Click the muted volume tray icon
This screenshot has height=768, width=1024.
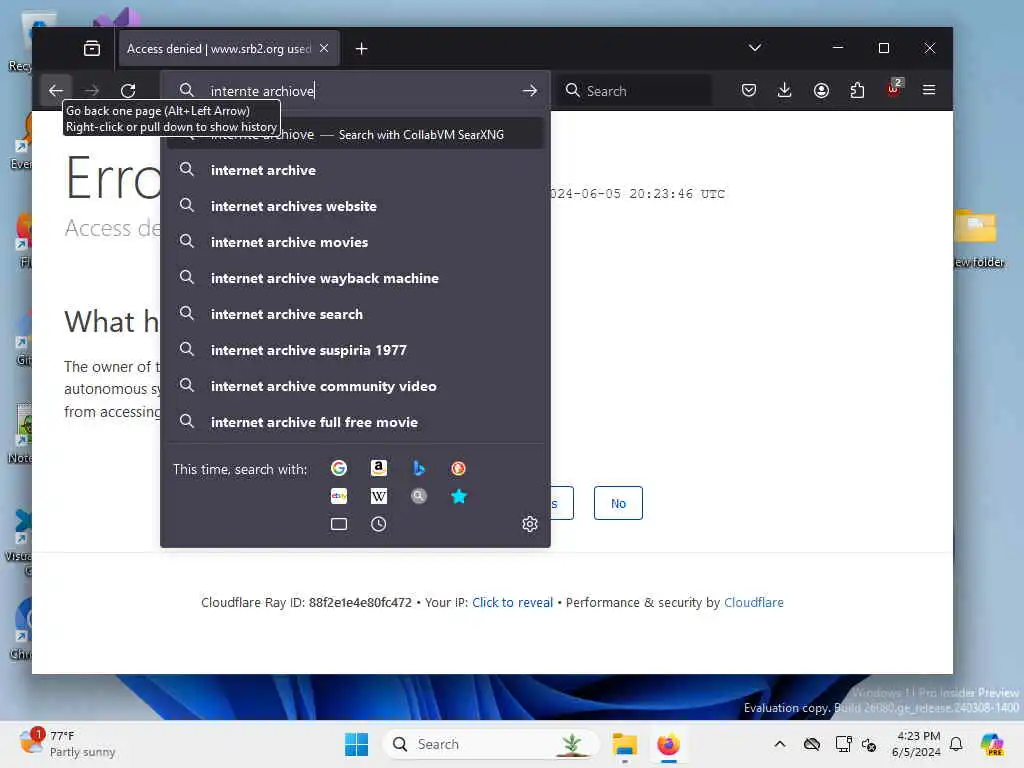(869, 744)
